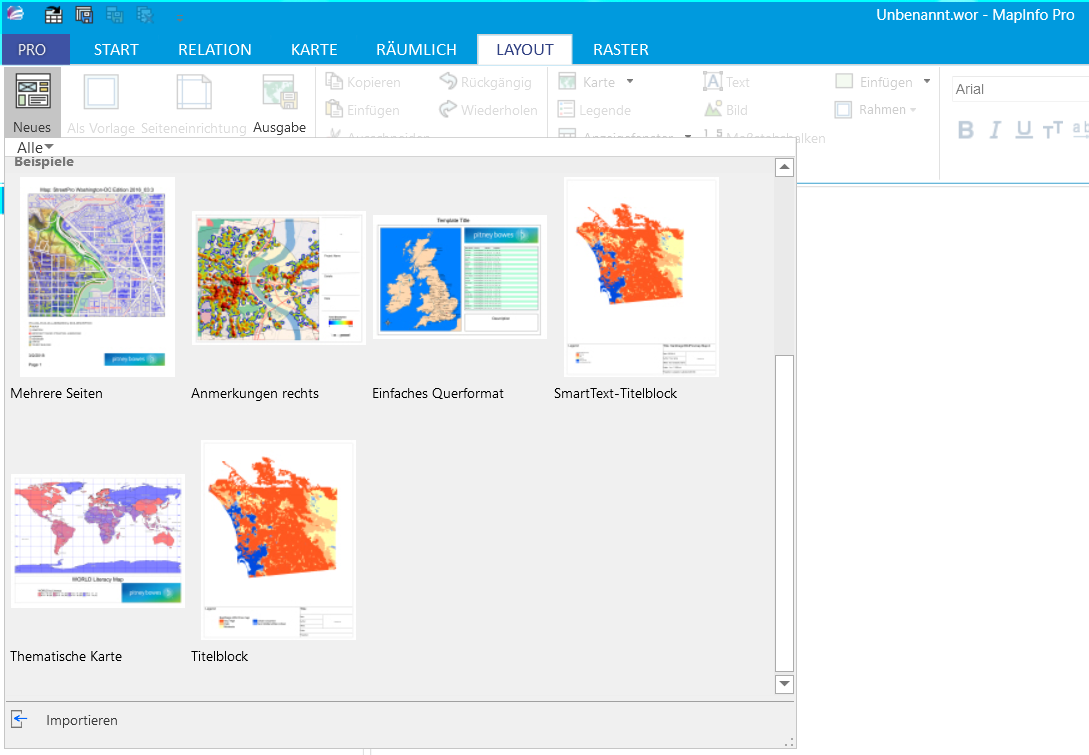Click the greyed-out save table quick access icon

pyautogui.click(x=115, y=14)
